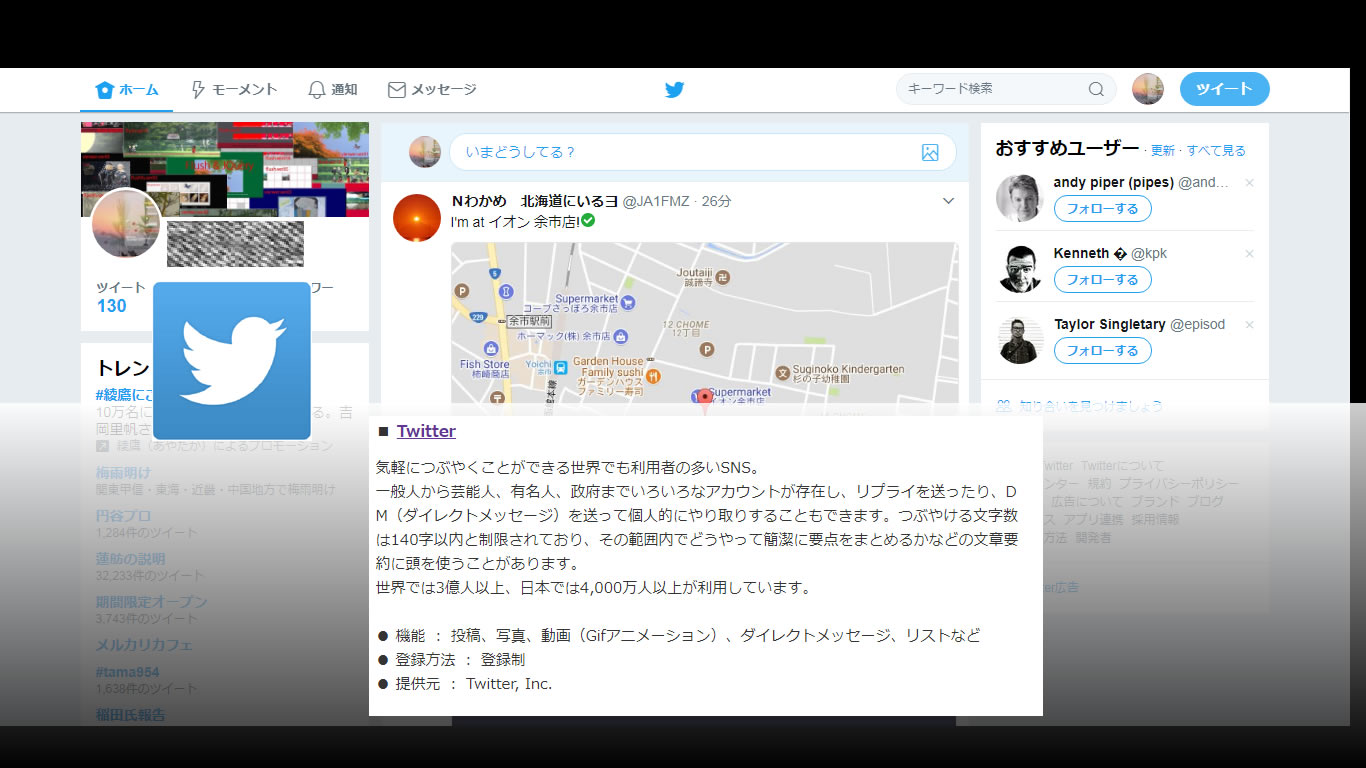Click 余市駅前 map label

pos(528,322)
